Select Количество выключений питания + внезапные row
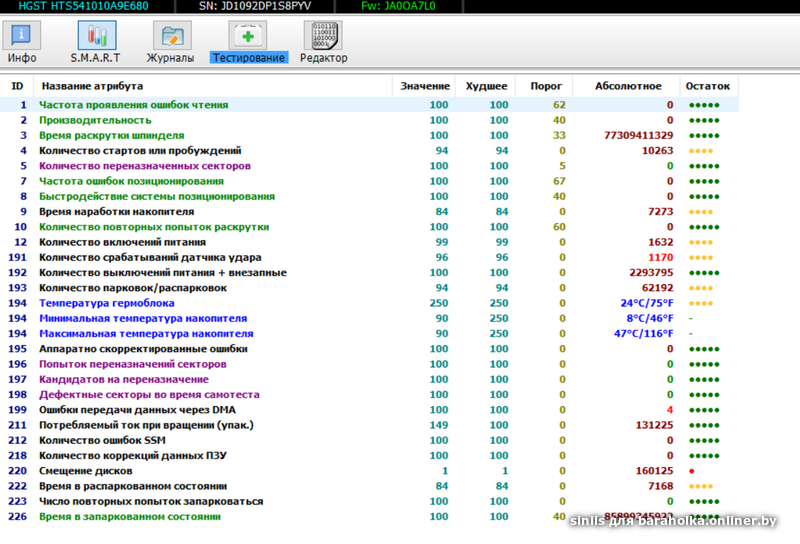This screenshot has height=544, width=800. (x=369, y=273)
